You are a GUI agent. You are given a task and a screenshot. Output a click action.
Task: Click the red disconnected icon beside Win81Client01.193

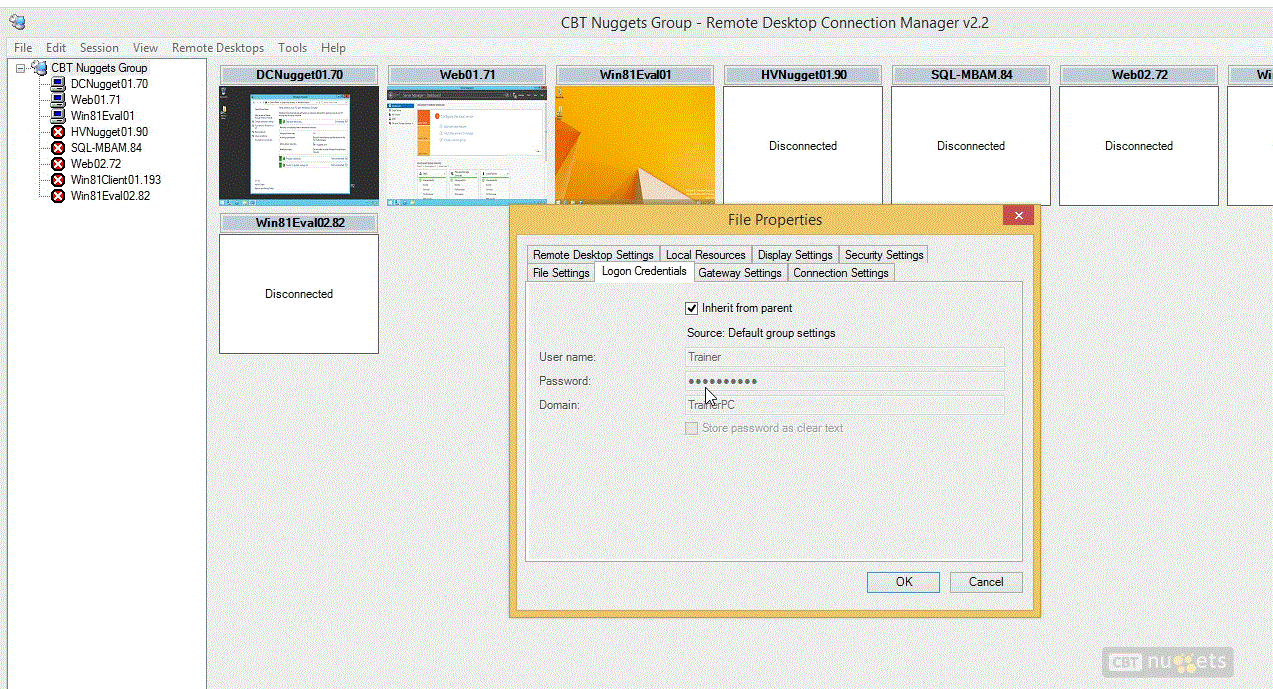(x=58, y=180)
